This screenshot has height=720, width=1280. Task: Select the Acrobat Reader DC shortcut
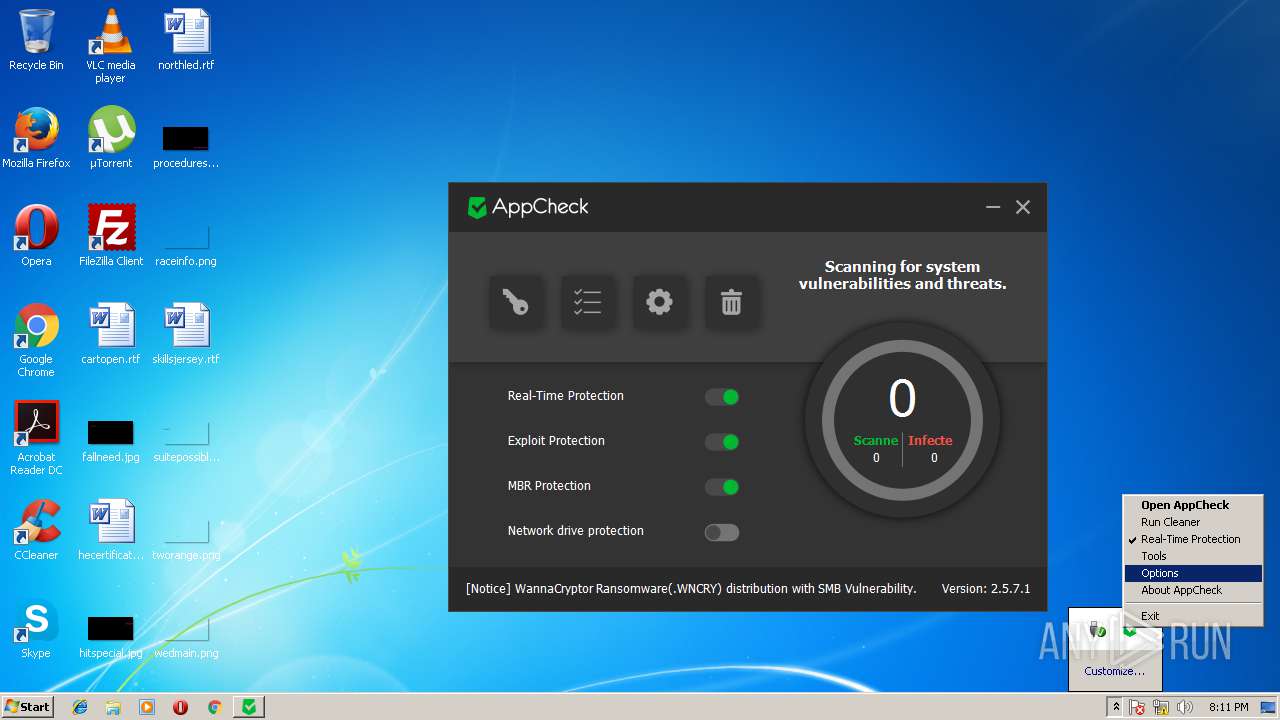coord(36,438)
